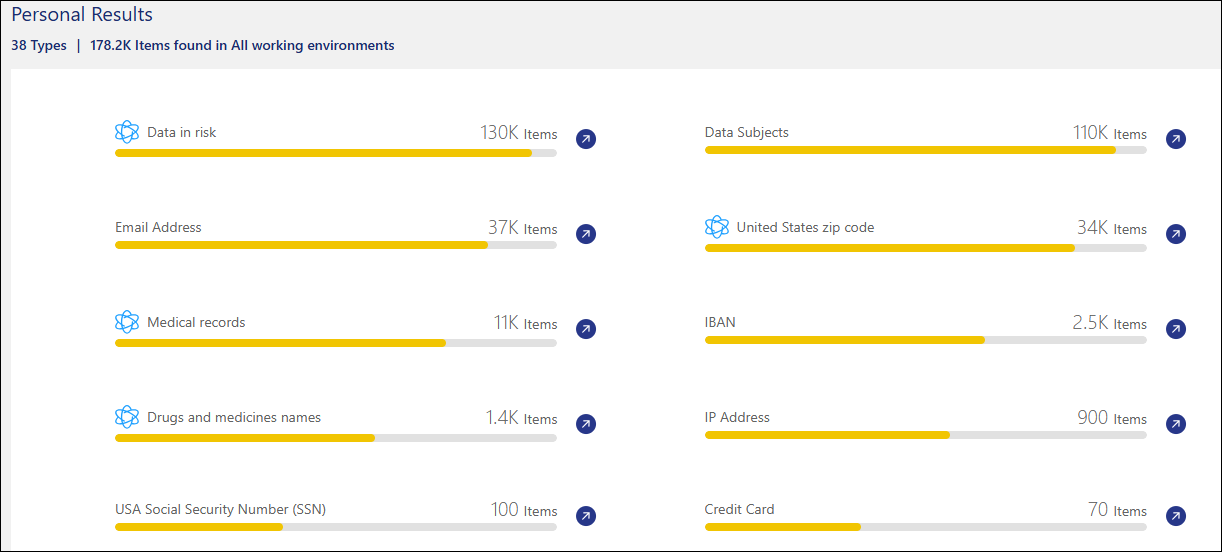1222x552 pixels.
Task: Open Credit Card results arrow
Action: [1176, 516]
